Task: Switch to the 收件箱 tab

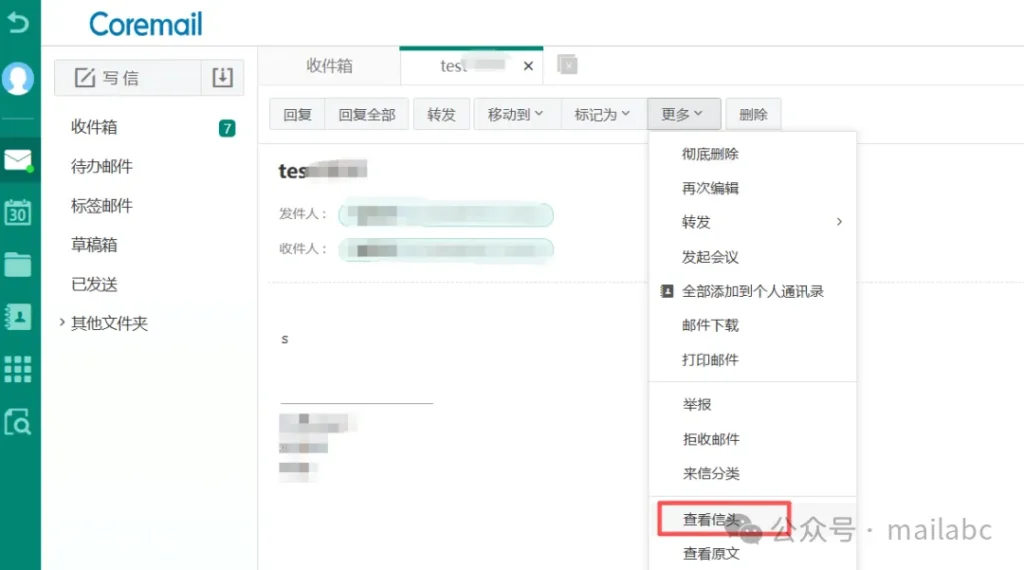Action: tap(329, 66)
